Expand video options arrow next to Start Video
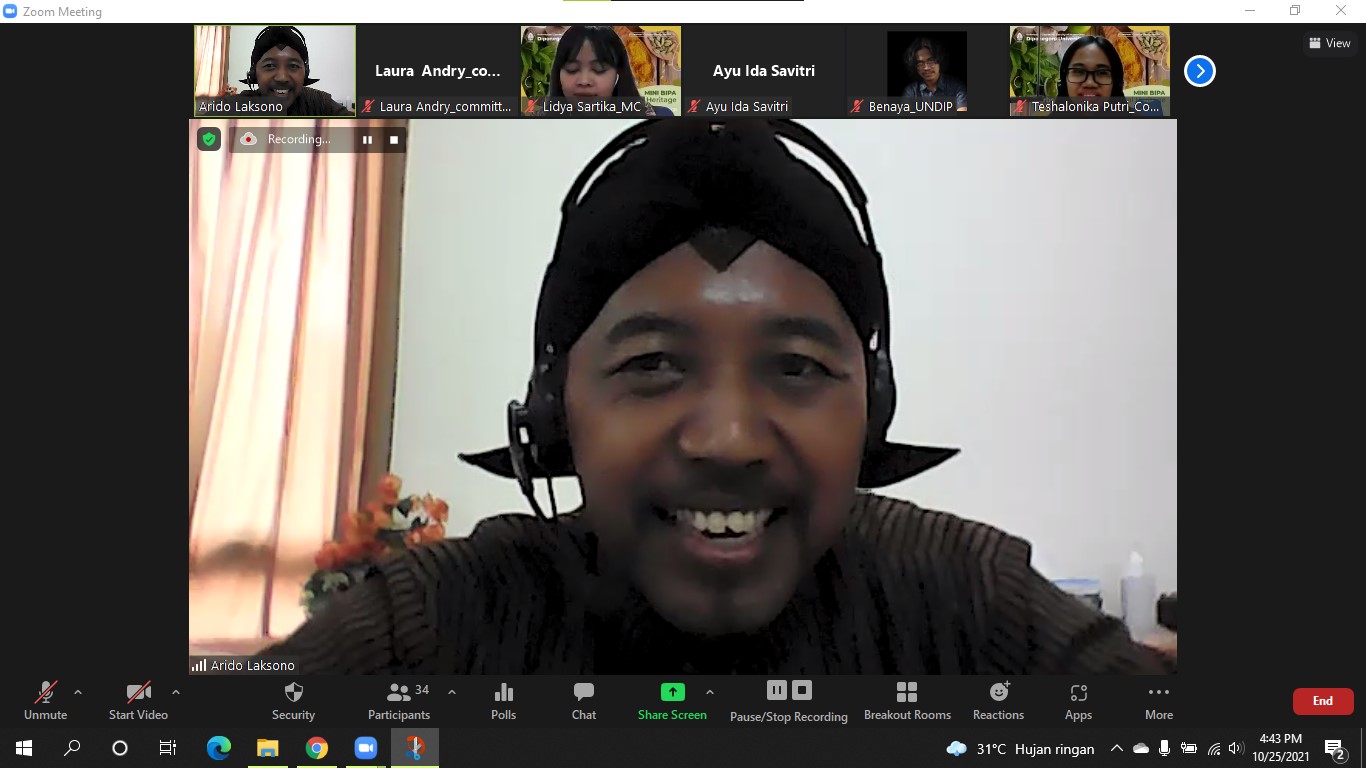The width and height of the screenshot is (1366, 768). [x=176, y=692]
